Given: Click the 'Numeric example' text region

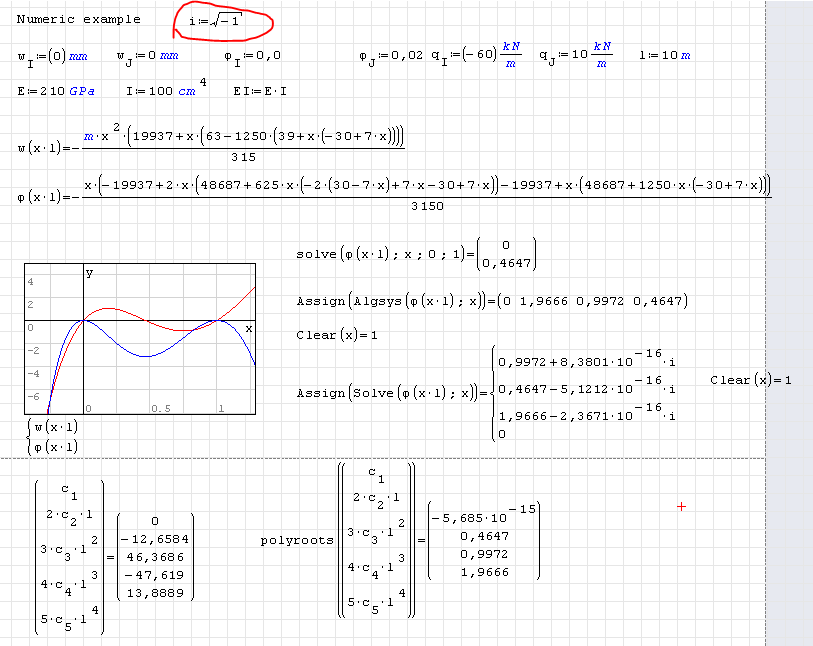Looking at the screenshot, I should coord(78,20).
